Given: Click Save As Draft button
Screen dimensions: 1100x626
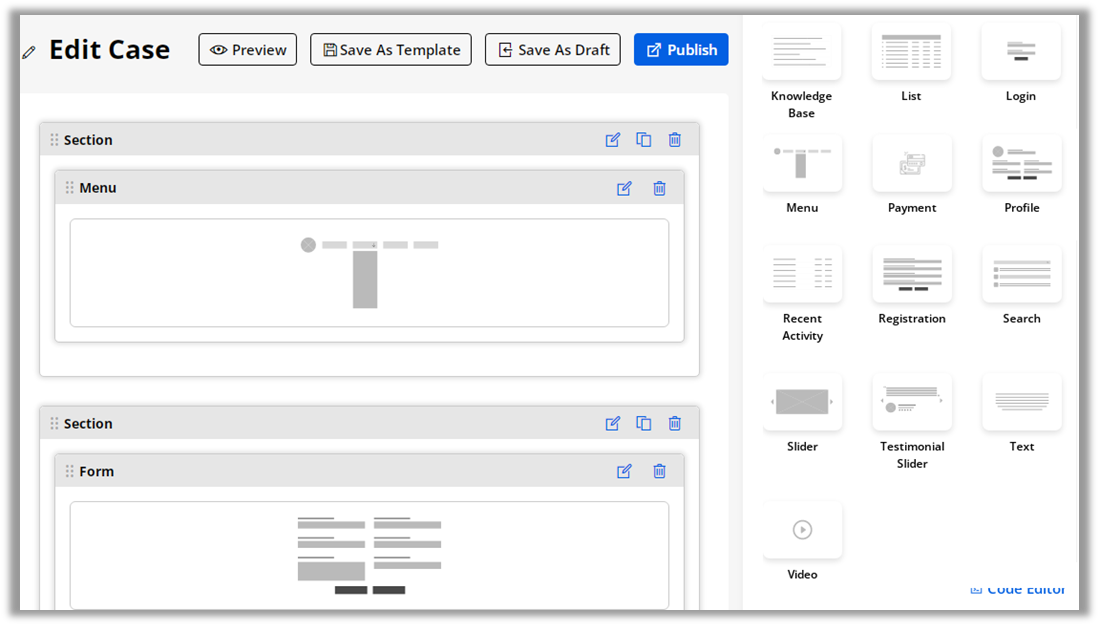Looking at the screenshot, I should click(x=552, y=50).
